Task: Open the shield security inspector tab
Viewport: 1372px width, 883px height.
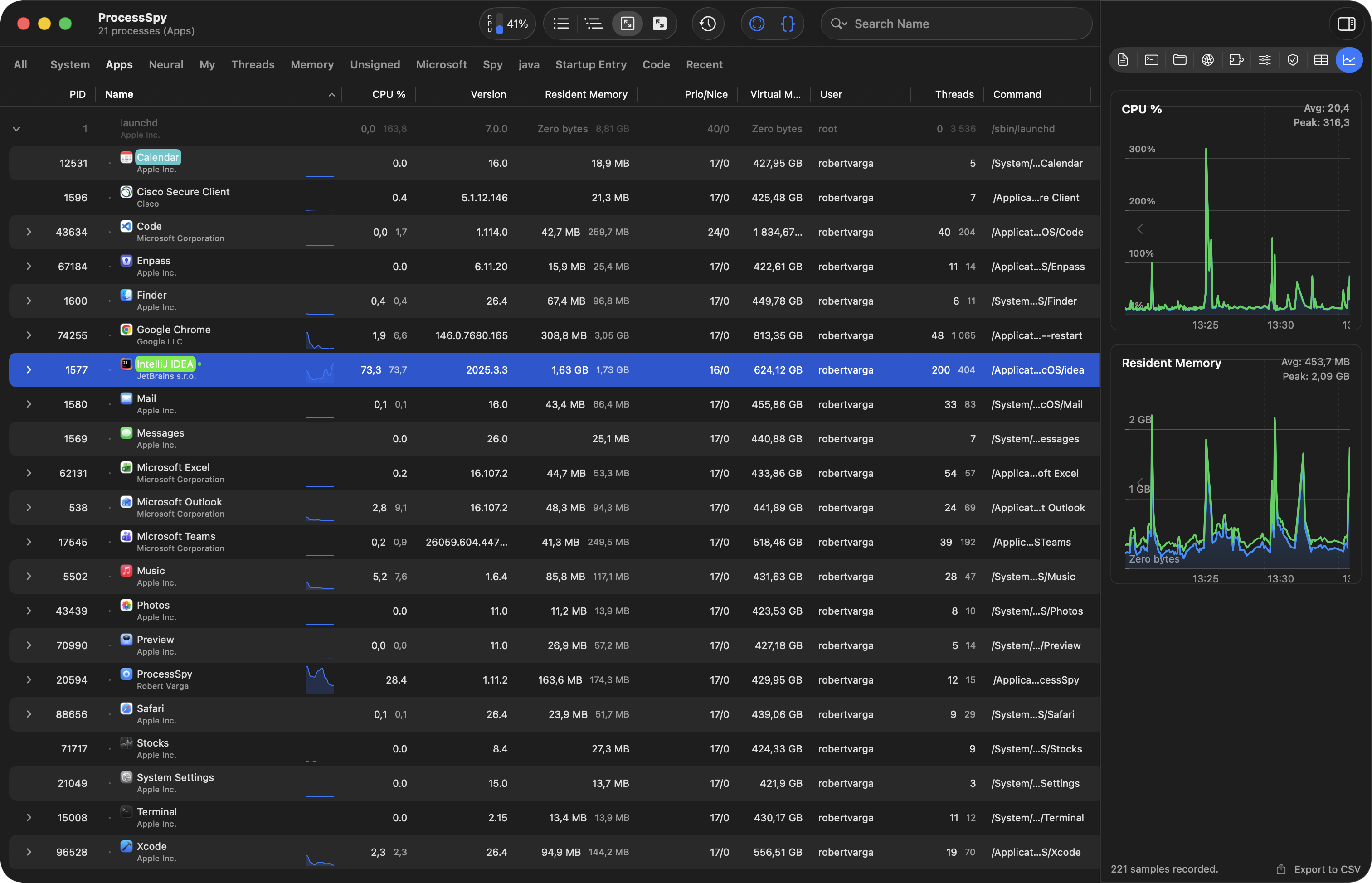Action: [x=1293, y=60]
